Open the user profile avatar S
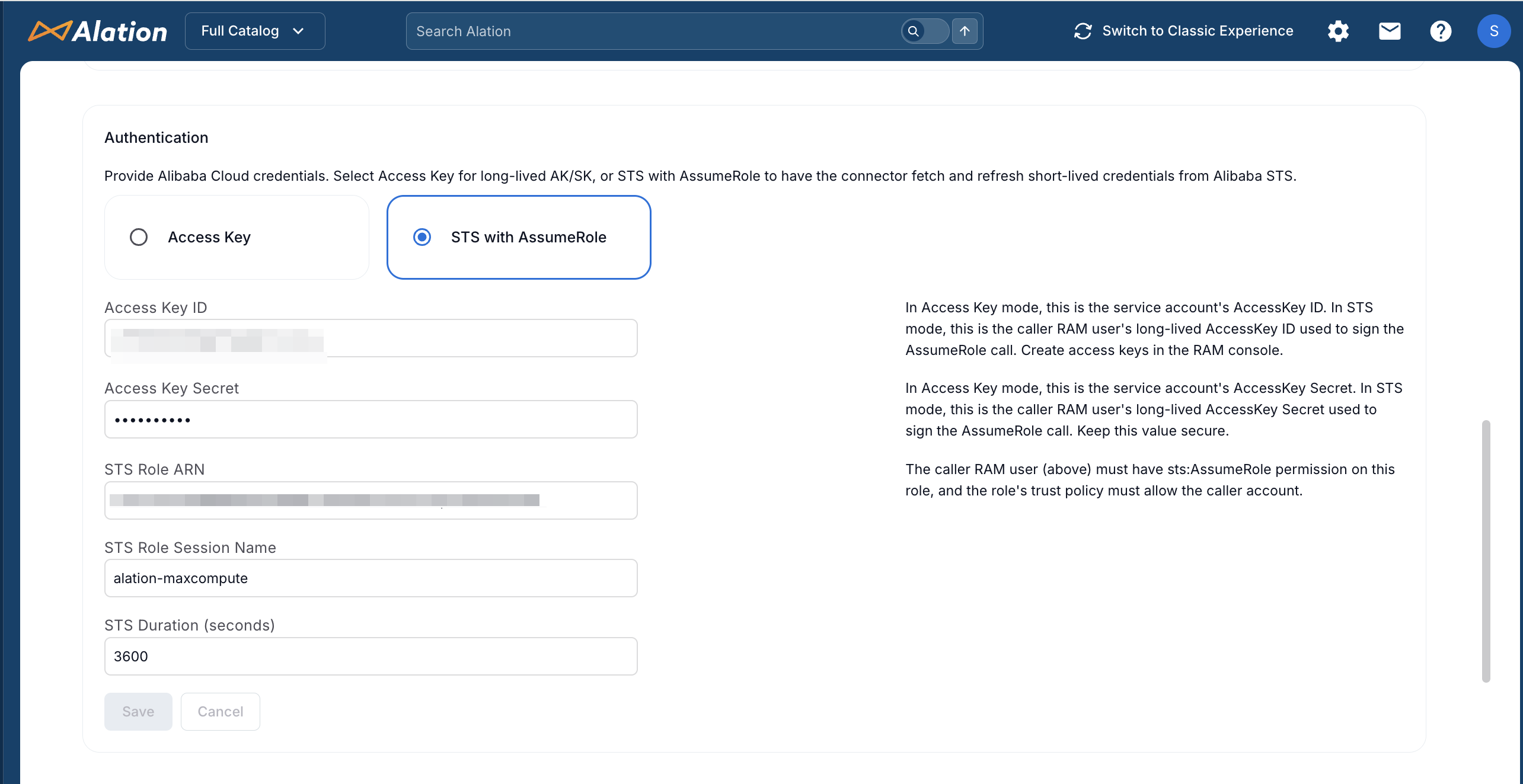 tap(1494, 31)
